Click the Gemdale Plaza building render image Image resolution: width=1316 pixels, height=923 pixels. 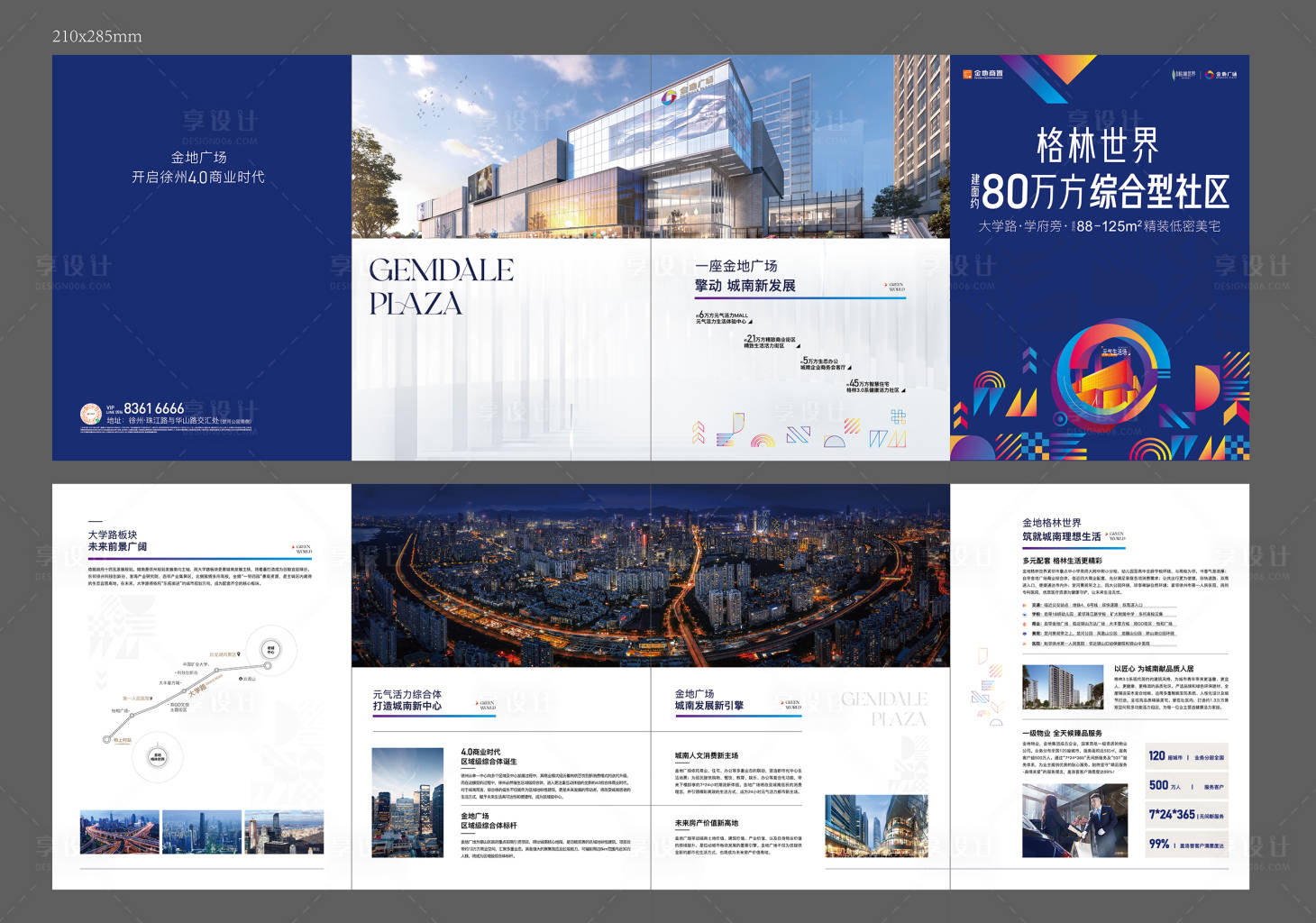(x=651, y=146)
